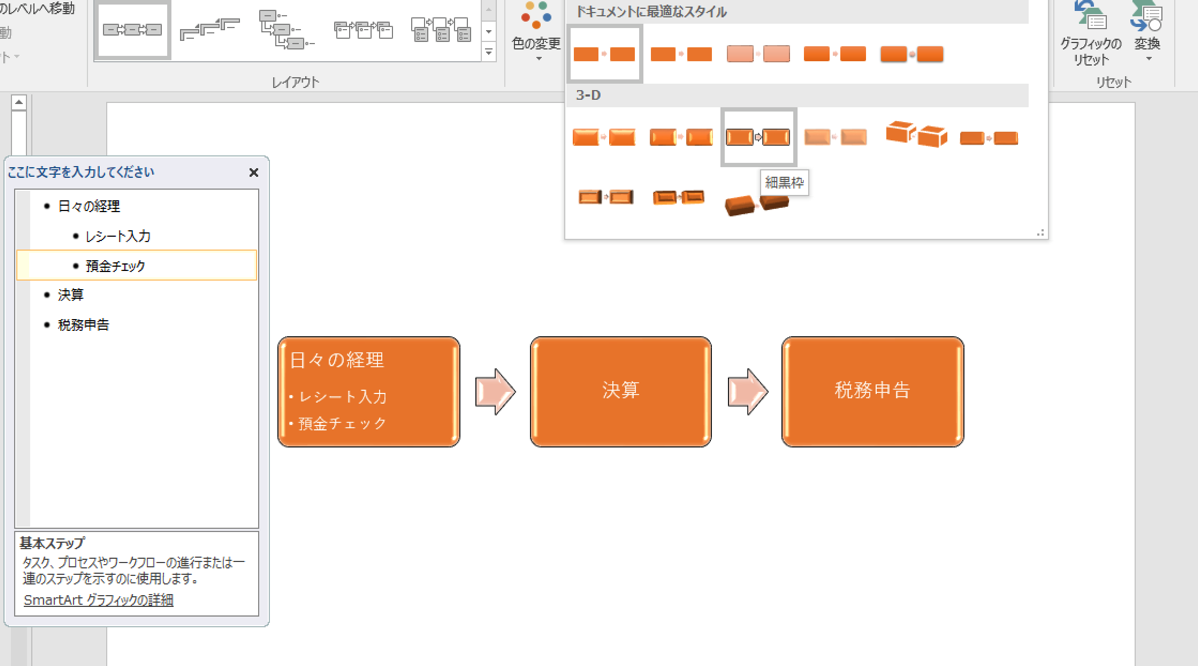The image size is (1198, 666).
Task: Click the 決算 SmartArt shape
Action: click(x=620, y=391)
